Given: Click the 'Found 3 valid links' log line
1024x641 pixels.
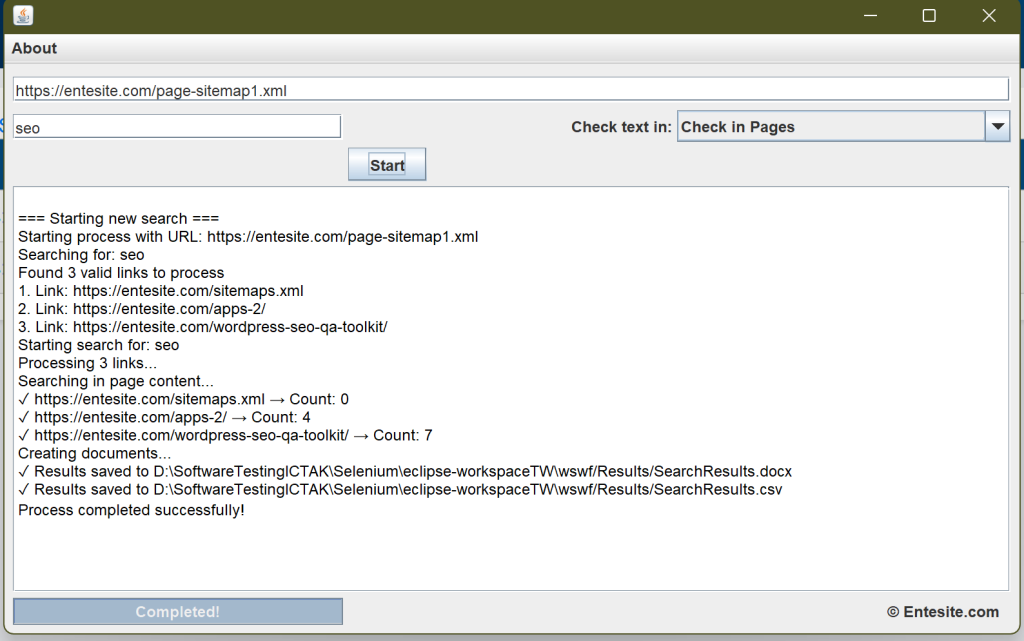Looking at the screenshot, I should [121, 273].
